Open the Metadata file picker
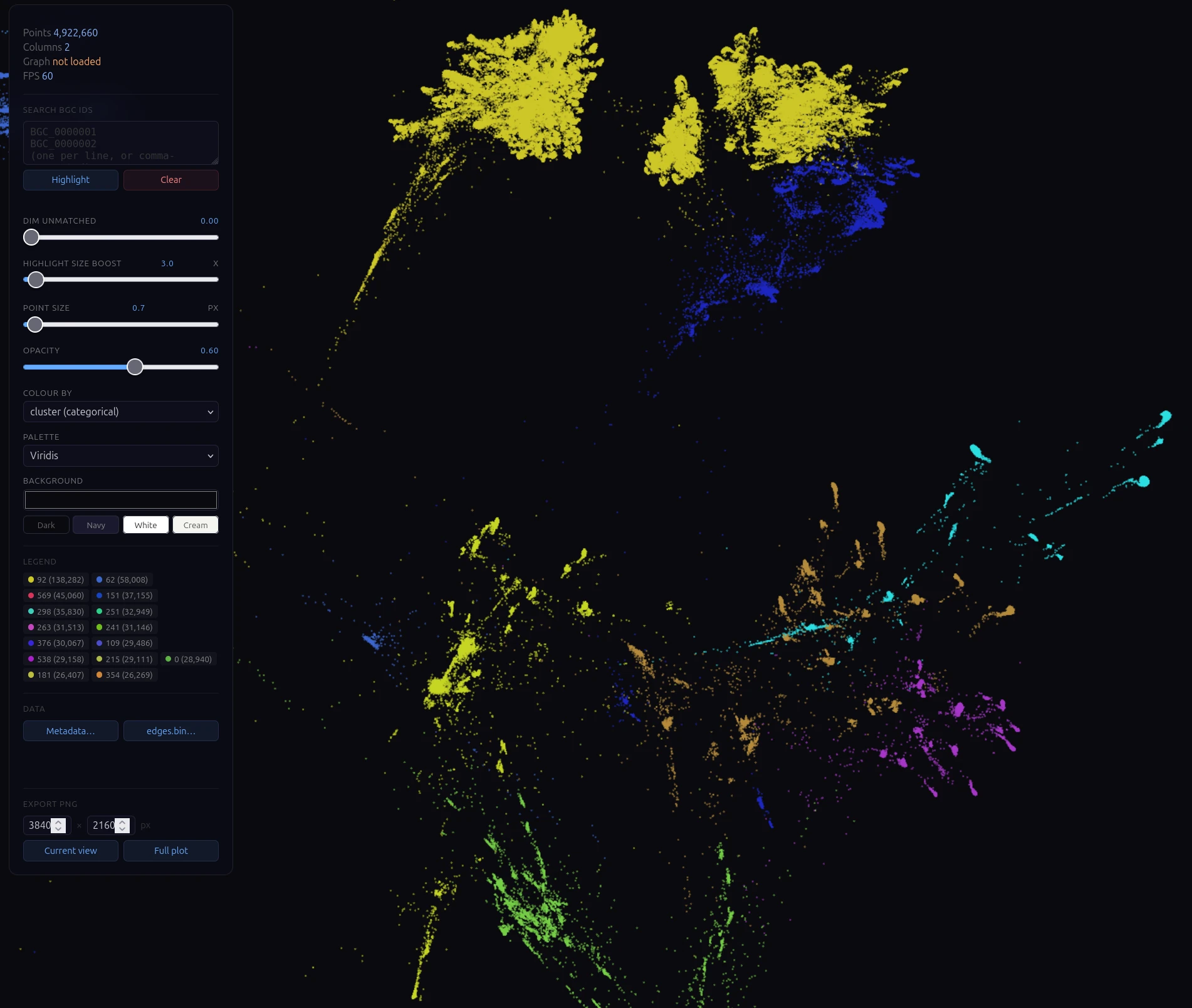Screen dimensions: 1192x1008 70,730
